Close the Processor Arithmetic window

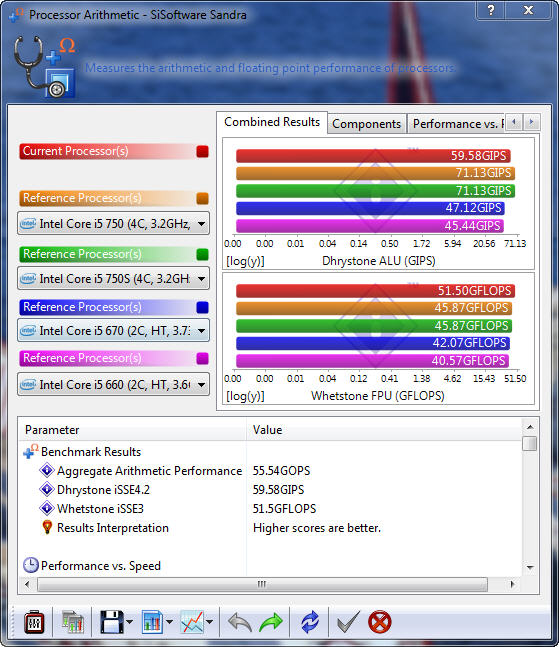[x=528, y=10]
